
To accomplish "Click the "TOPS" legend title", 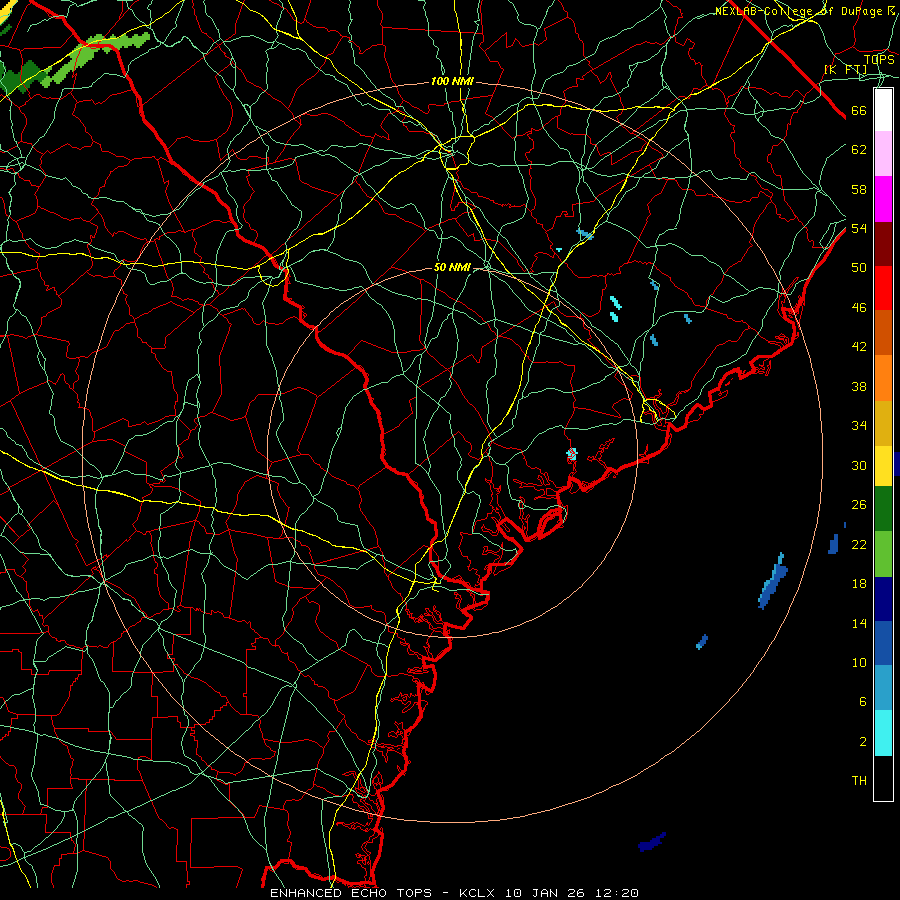I will click(879, 59).
